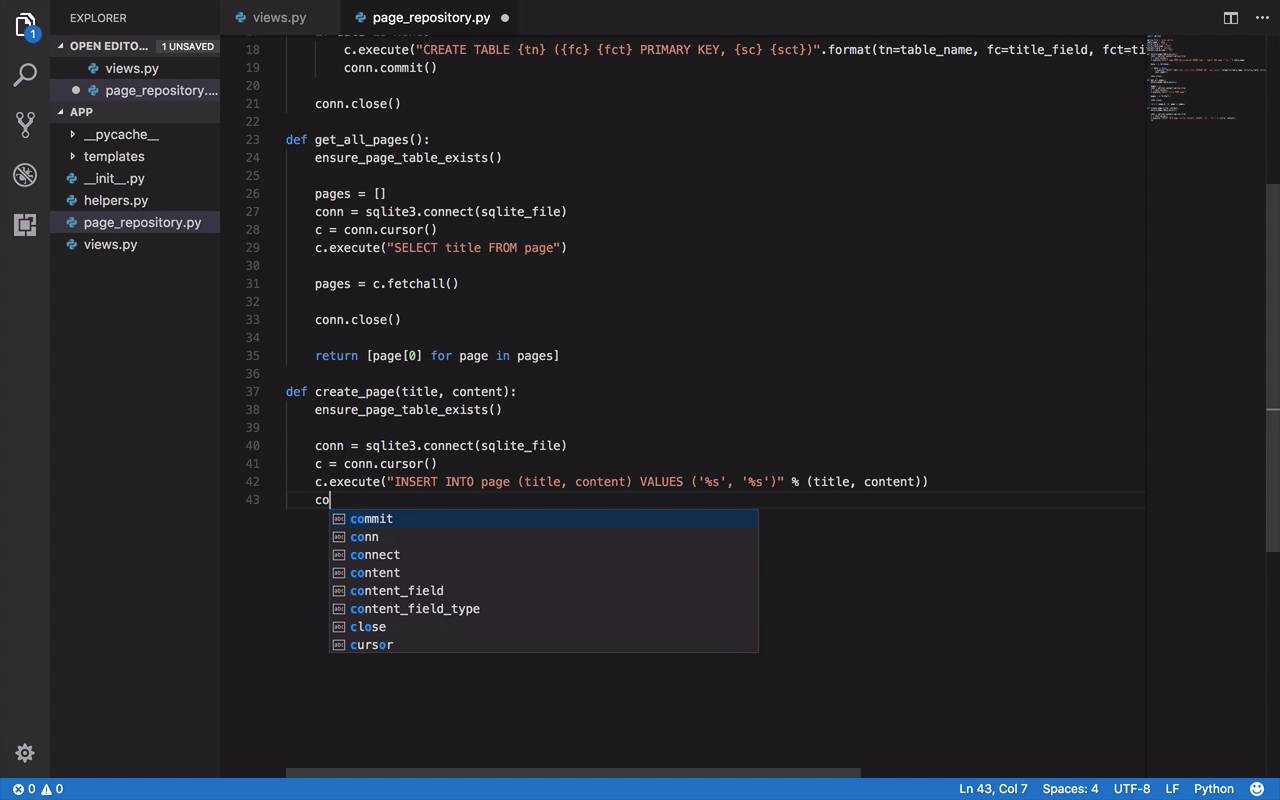Choose the cursor autocomplete suggestion

pos(544,645)
